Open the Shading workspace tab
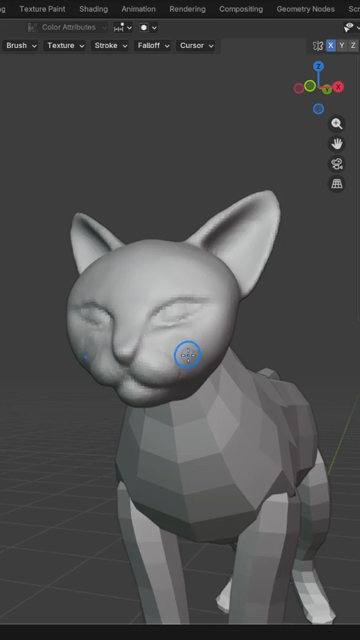 pos(93,9)
